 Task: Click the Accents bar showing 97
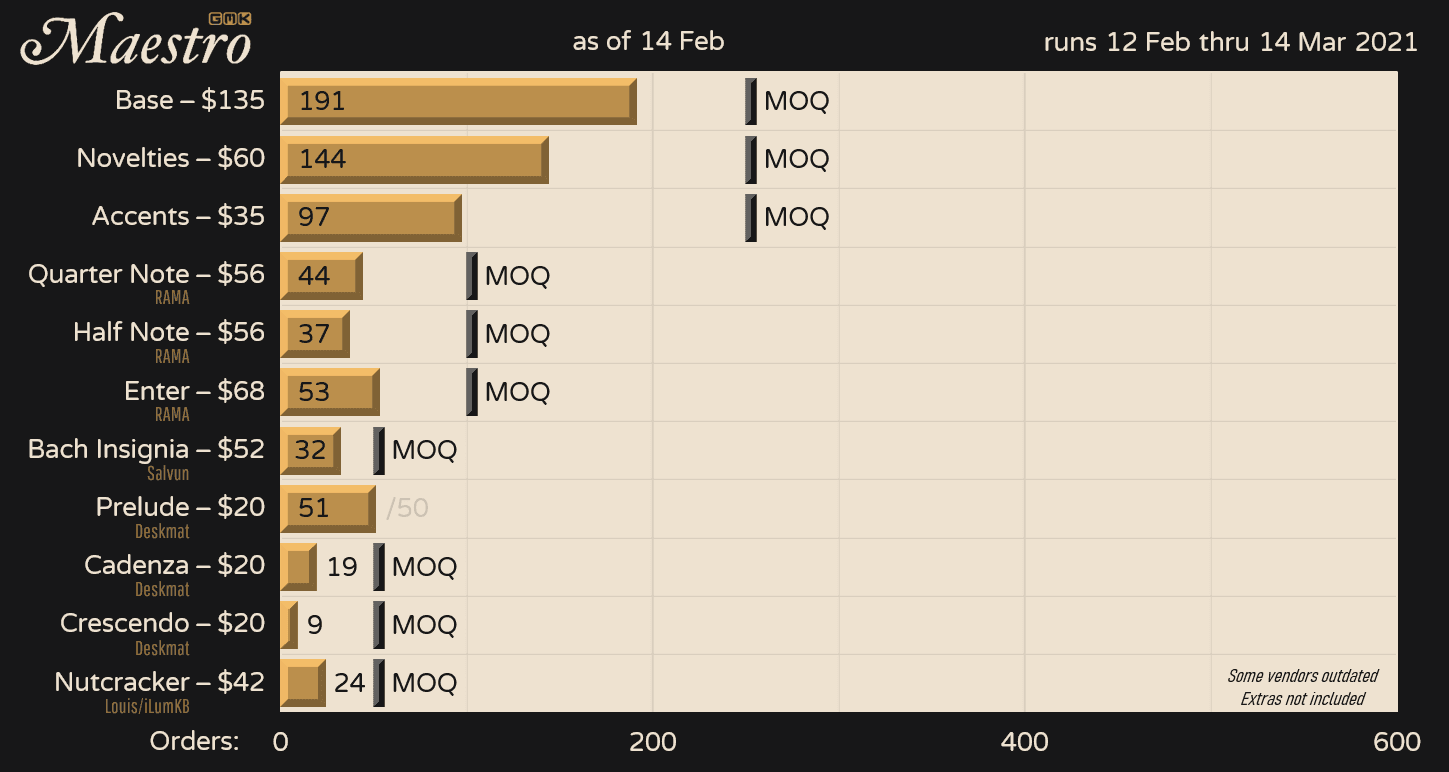coord(370,217)
